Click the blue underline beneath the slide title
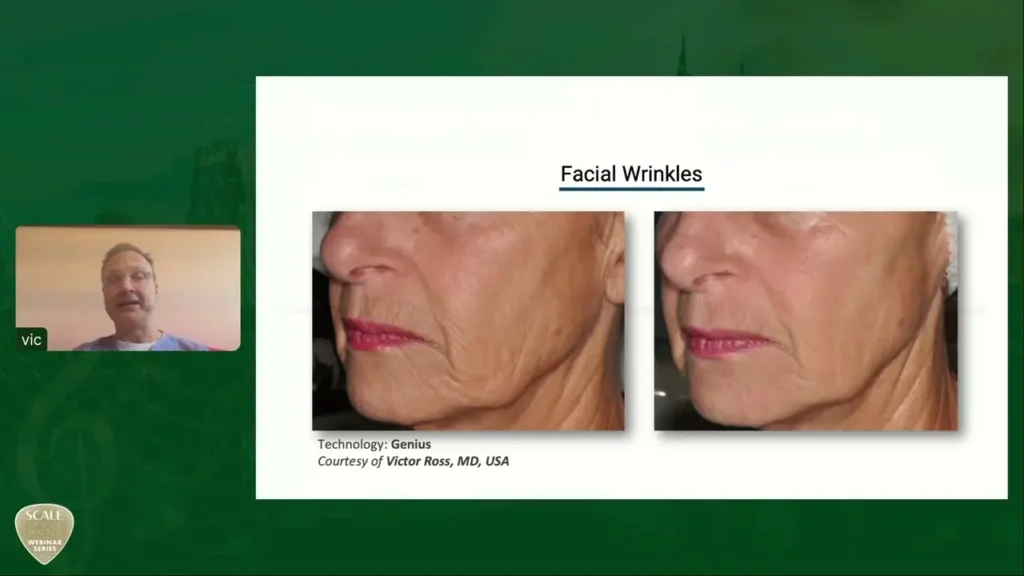 (x=631, y=188)
